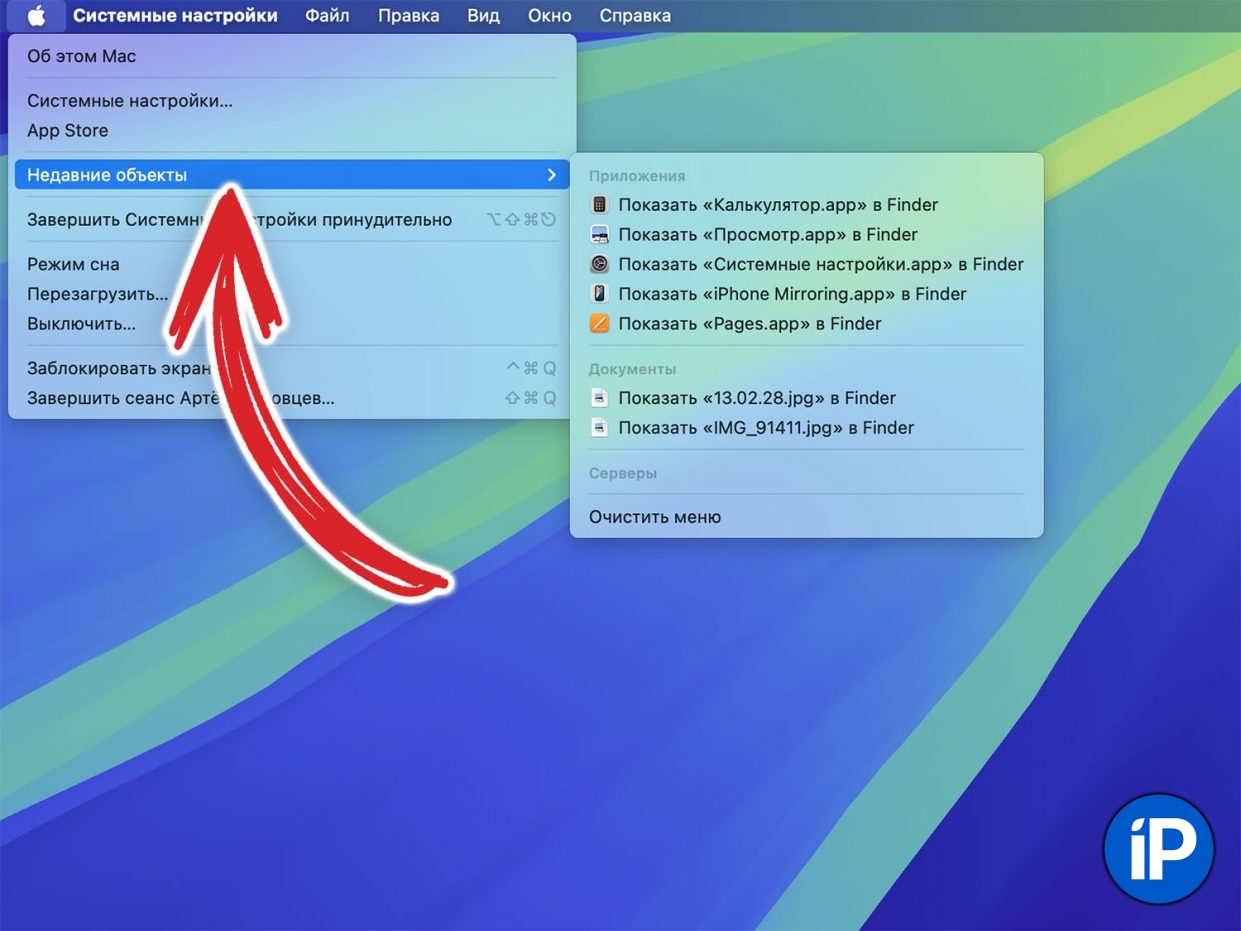Click «Очистить меню» to clear recents
The image size is (1241, 931).
coord(806,517)
